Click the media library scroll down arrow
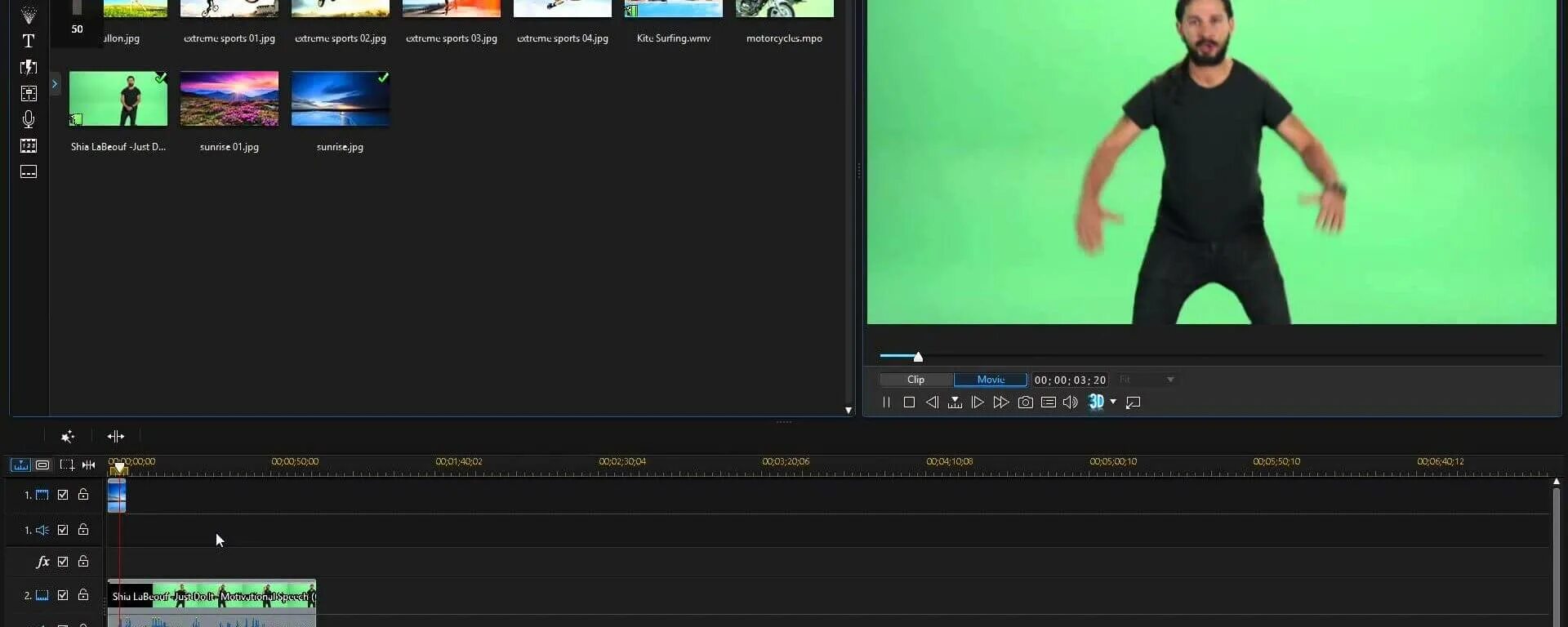 click(x=849, y=411)
